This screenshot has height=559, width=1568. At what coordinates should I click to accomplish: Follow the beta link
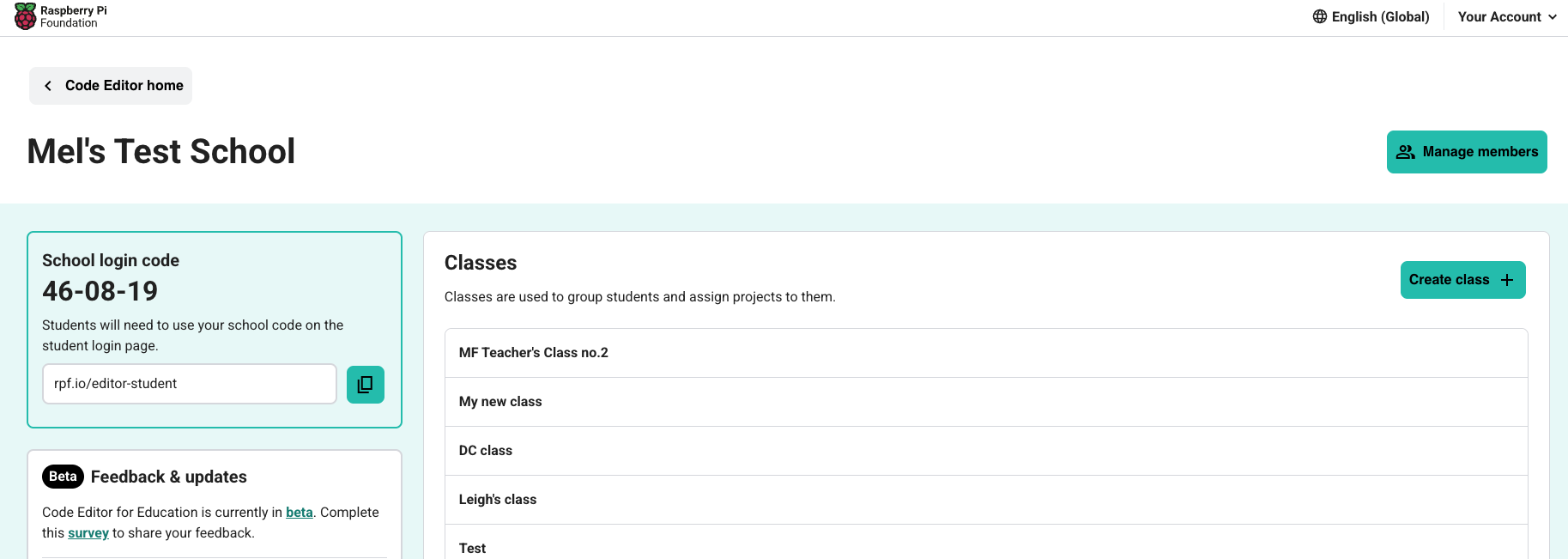[299, 513]
